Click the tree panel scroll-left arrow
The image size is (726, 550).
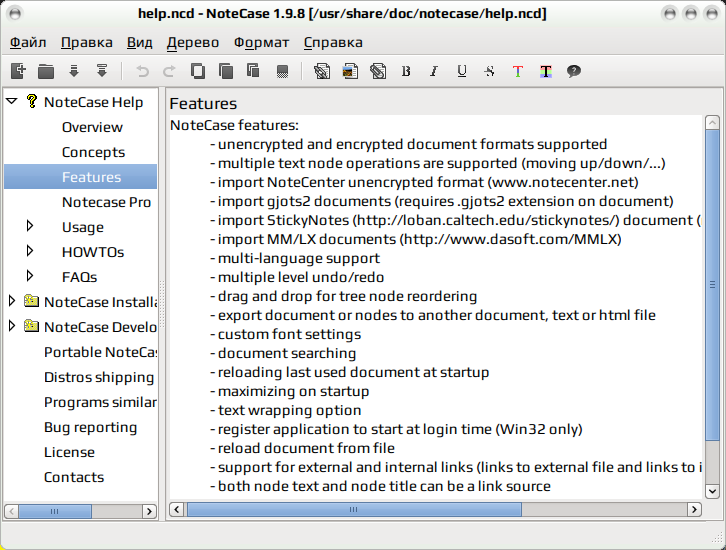pos(12,511)
